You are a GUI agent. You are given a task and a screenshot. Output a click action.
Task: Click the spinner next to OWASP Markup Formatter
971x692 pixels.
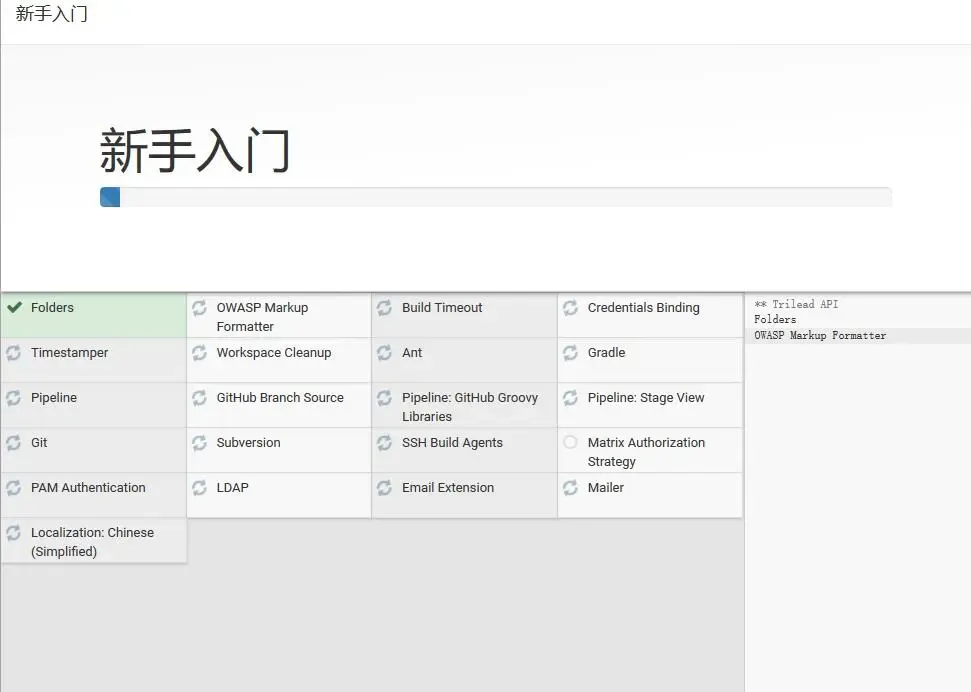tap(199, 307)
